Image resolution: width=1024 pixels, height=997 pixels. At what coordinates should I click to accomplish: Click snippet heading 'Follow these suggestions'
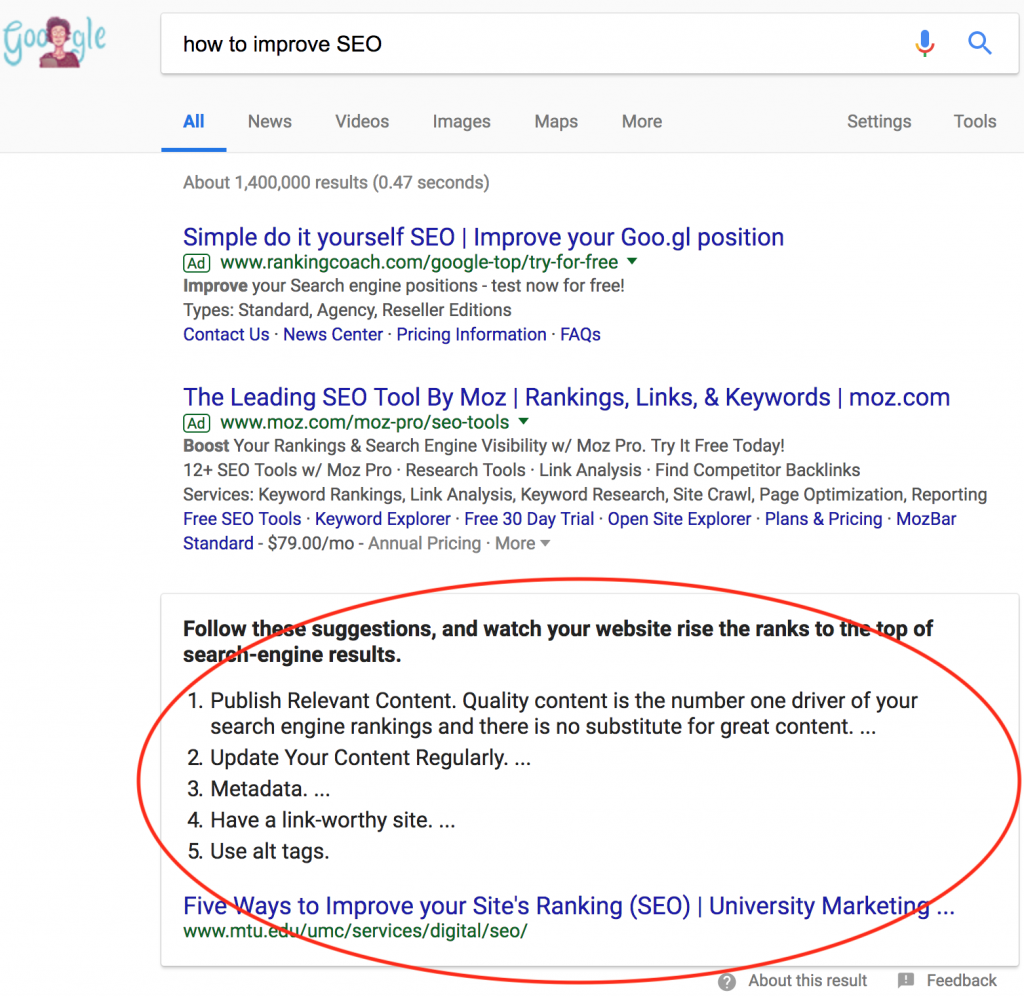(558, 641)
